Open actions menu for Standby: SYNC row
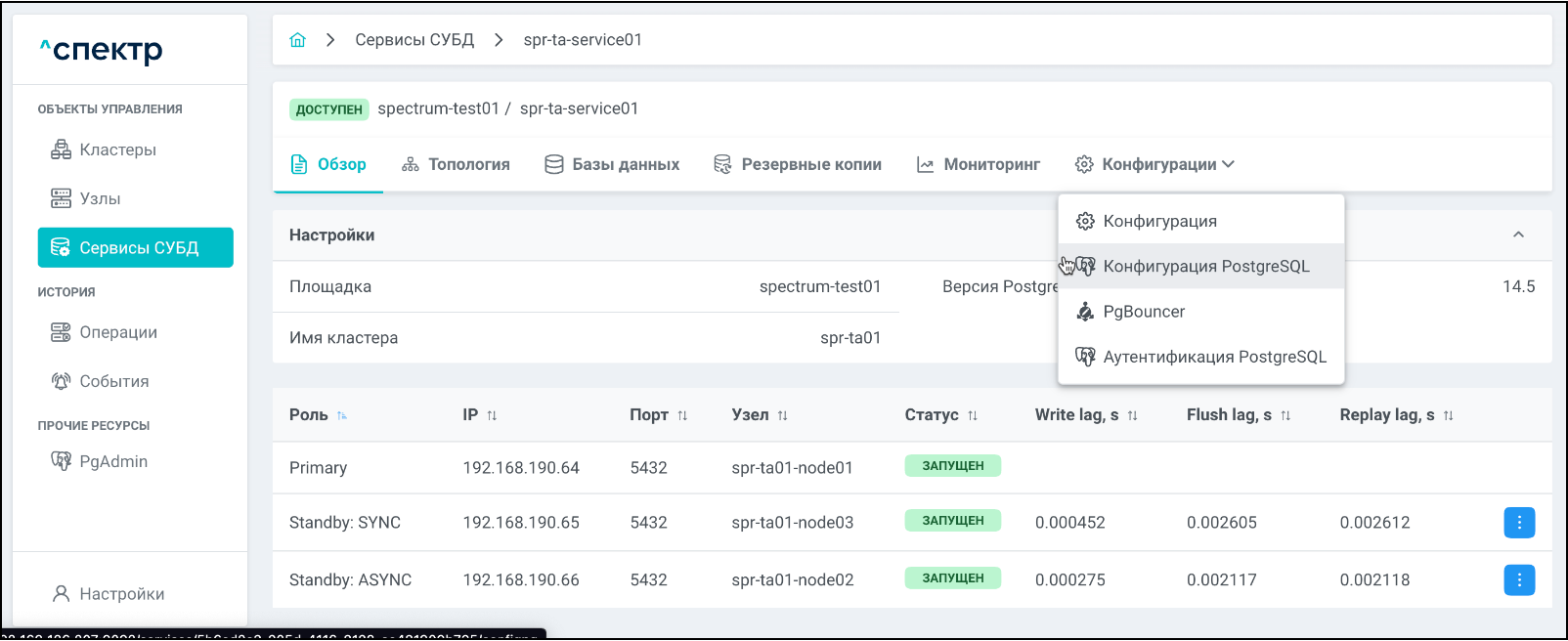Image resolution: width=1568 pixels, height=641 pixels. pos(1518,523)
